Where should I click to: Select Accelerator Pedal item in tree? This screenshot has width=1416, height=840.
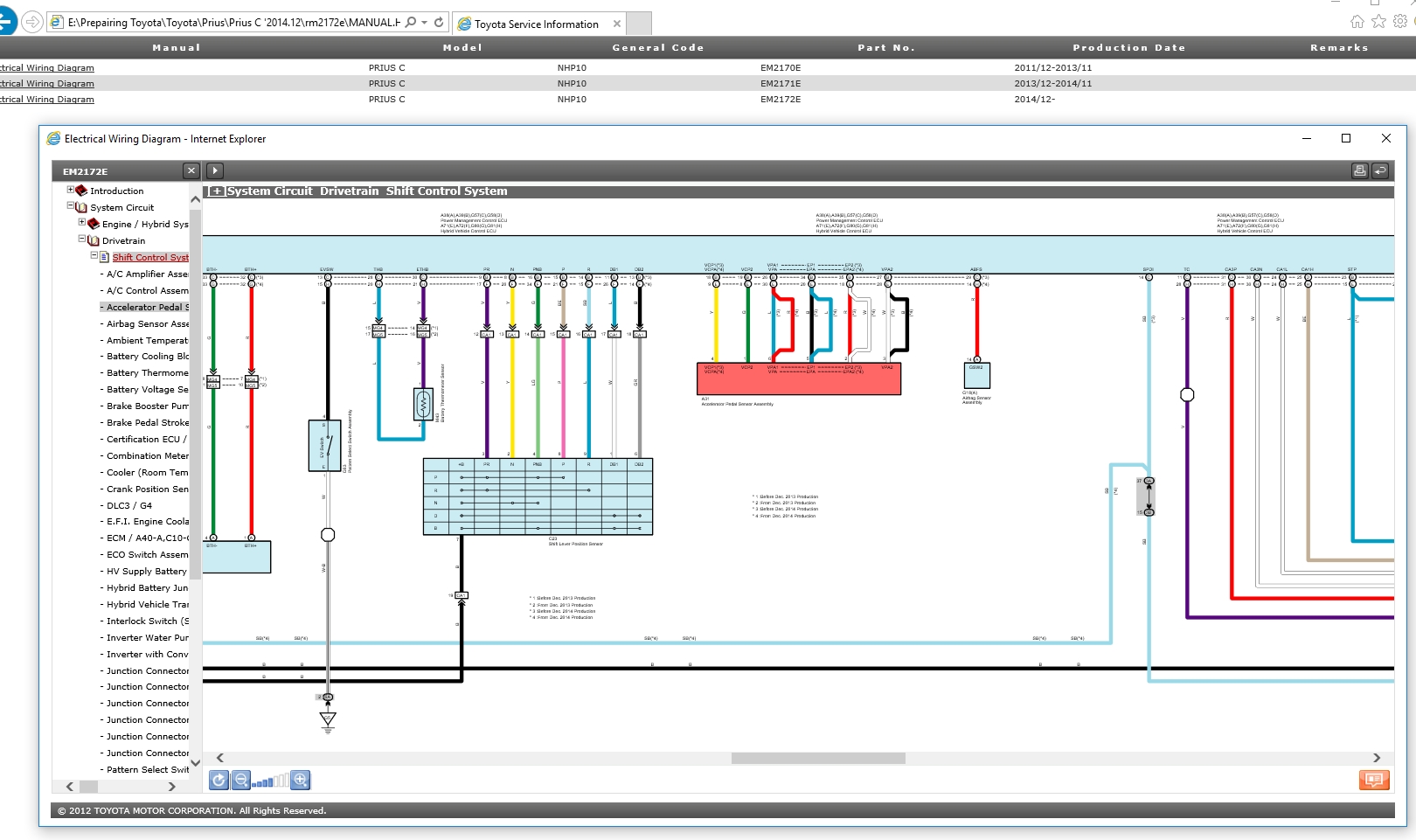145,307
